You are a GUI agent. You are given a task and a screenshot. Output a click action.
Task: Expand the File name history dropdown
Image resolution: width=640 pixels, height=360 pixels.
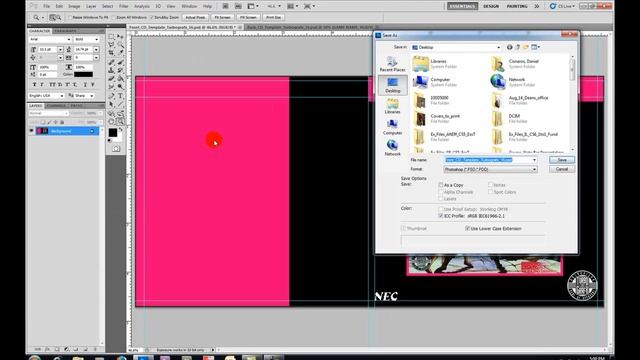tap(534, 160)
